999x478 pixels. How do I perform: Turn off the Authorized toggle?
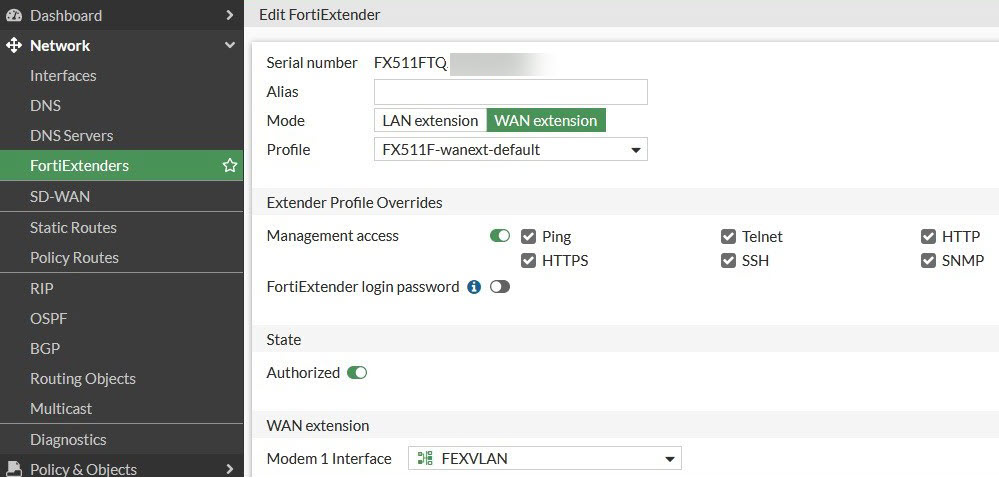[x=357, y=373]
